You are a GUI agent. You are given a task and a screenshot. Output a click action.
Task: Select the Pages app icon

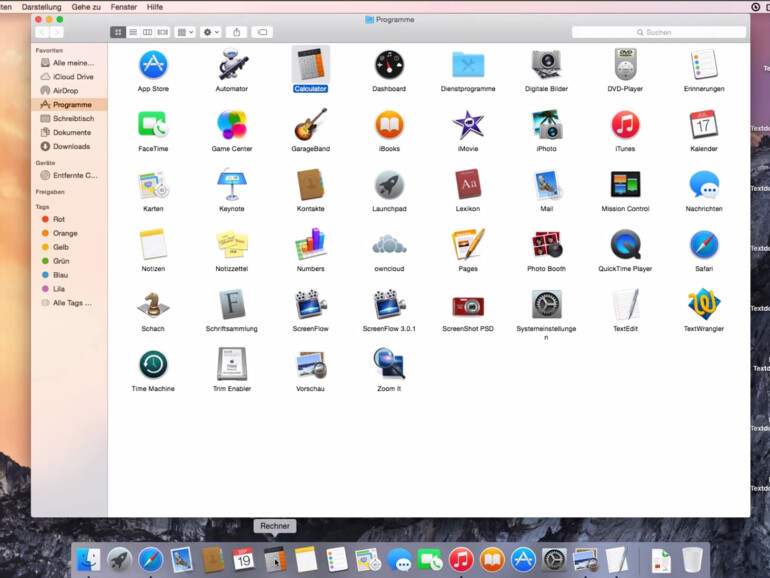coord(468,245)
